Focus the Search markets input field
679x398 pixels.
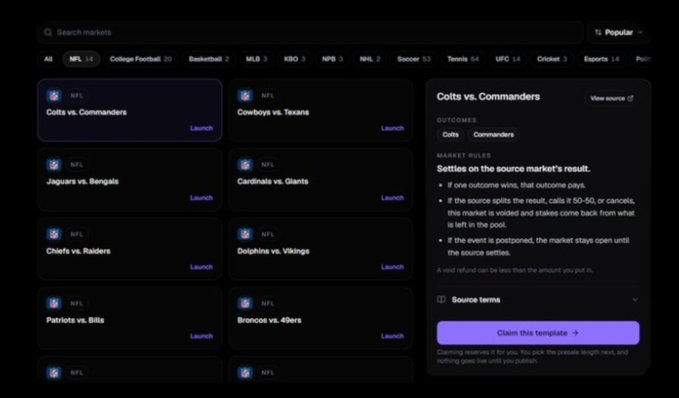coord(310,32)
